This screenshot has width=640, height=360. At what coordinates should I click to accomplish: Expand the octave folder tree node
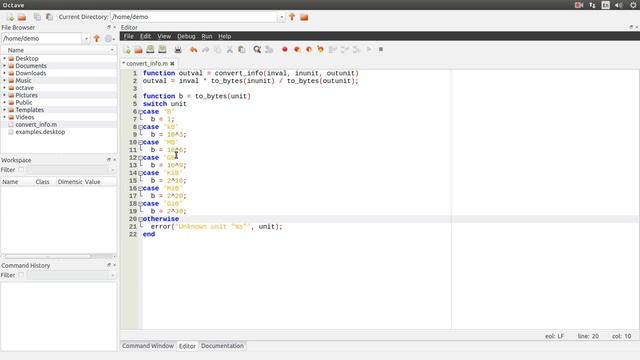pos(4,88)
